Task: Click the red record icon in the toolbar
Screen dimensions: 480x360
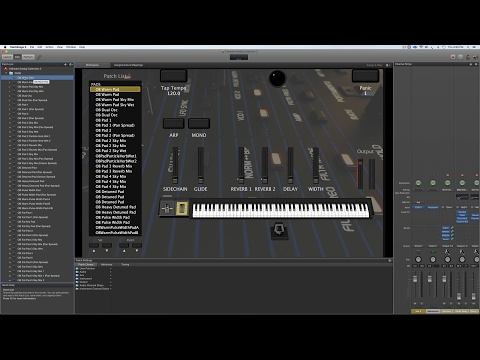Action: [x=453, y=57]
